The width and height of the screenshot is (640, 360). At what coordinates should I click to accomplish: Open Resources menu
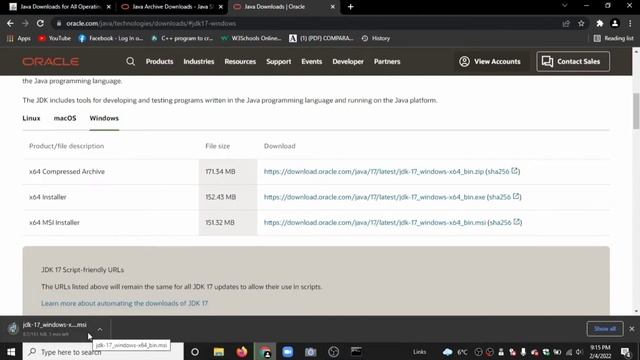240,62
